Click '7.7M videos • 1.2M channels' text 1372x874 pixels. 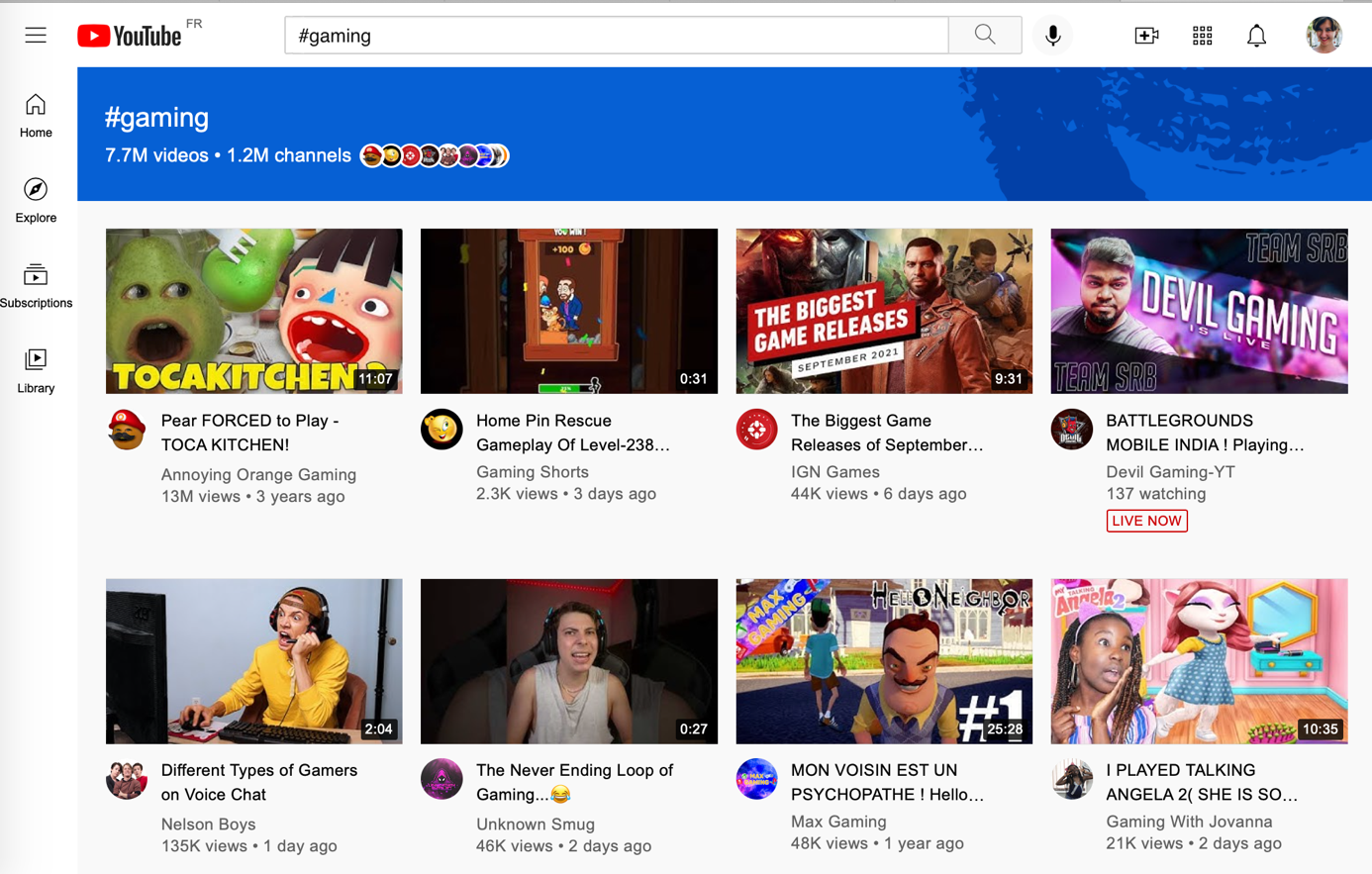[228, 155]
